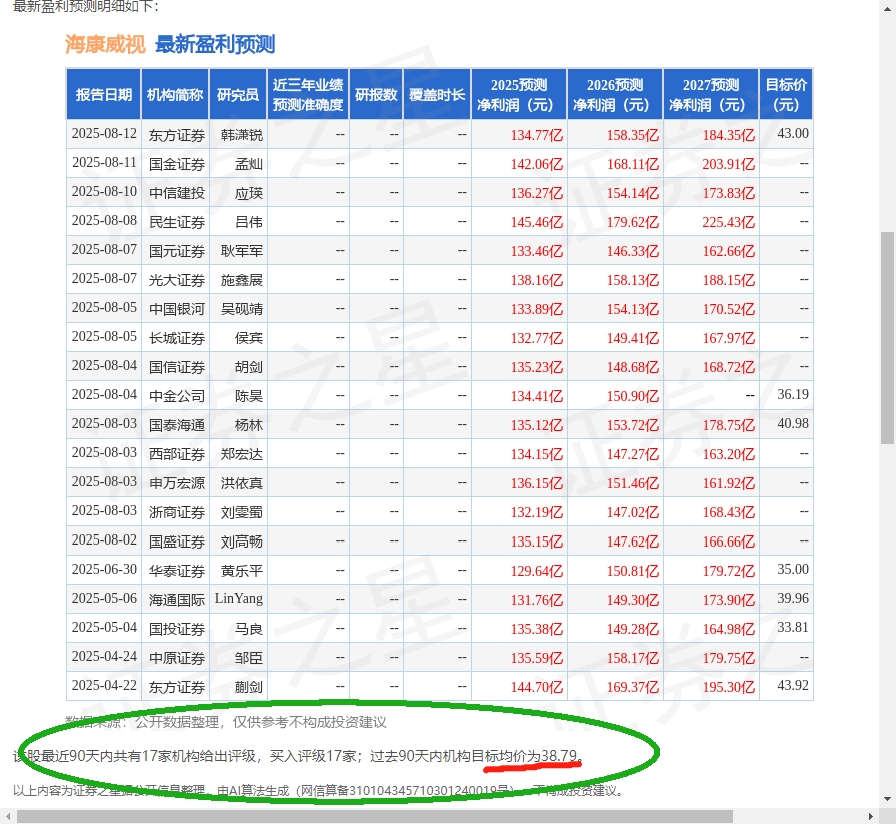This screenshot has height=824, width=896.
Task: Click the 研报数 column header
Action: coord(376,94)
